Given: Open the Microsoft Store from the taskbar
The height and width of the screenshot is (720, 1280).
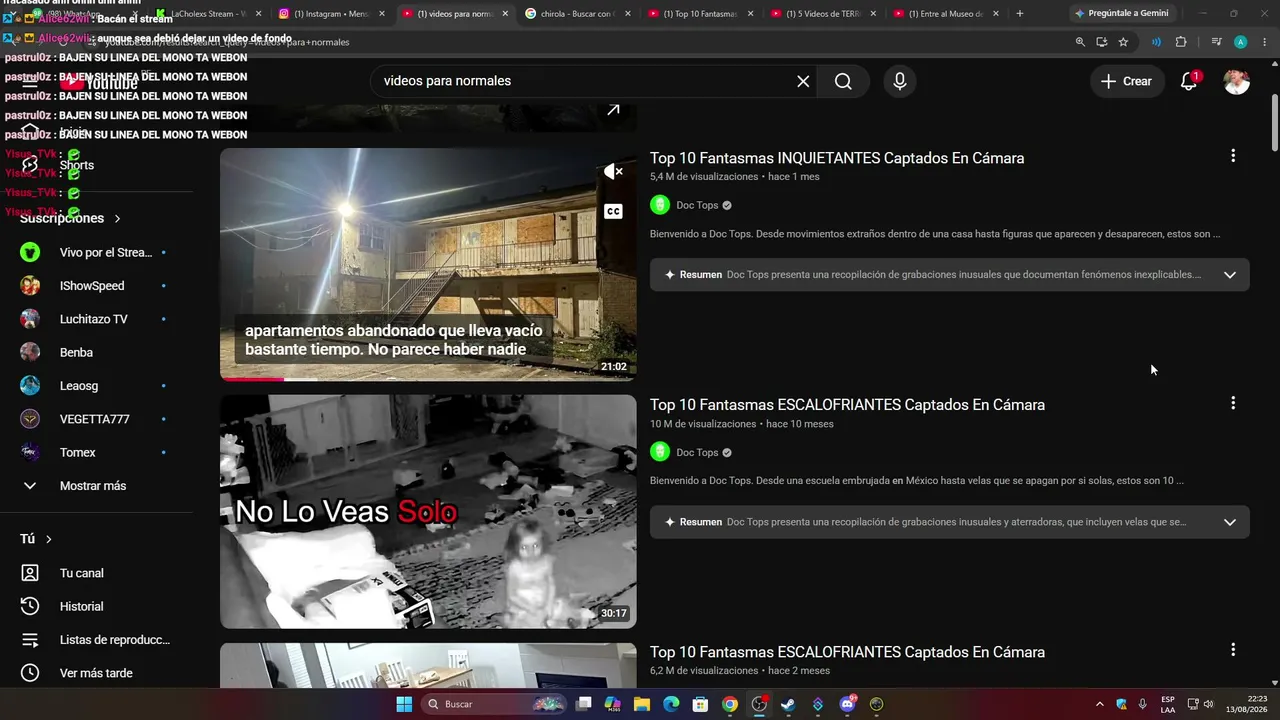Looking at the screenshot, I should click(x=701, y=704).
